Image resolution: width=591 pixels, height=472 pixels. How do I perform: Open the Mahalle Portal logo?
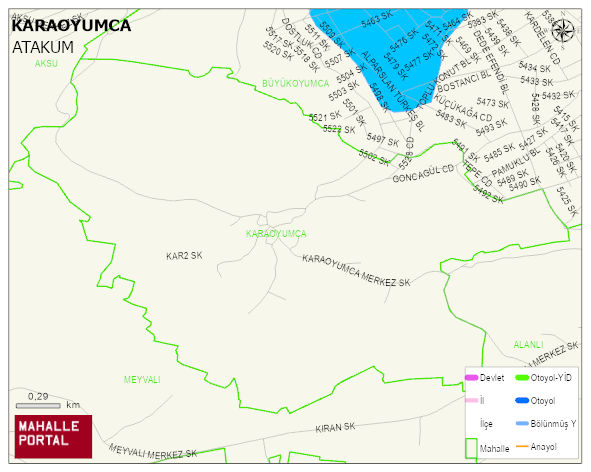(53, 436)
